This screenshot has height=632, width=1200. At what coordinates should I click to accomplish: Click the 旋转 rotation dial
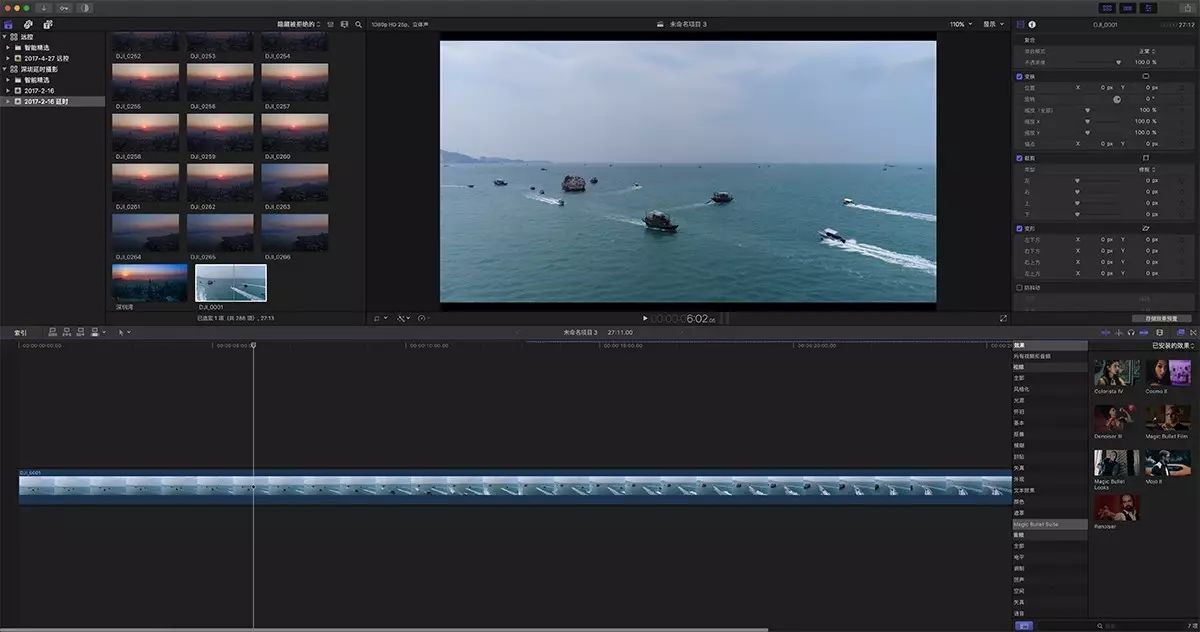(x=1117, y=99)
